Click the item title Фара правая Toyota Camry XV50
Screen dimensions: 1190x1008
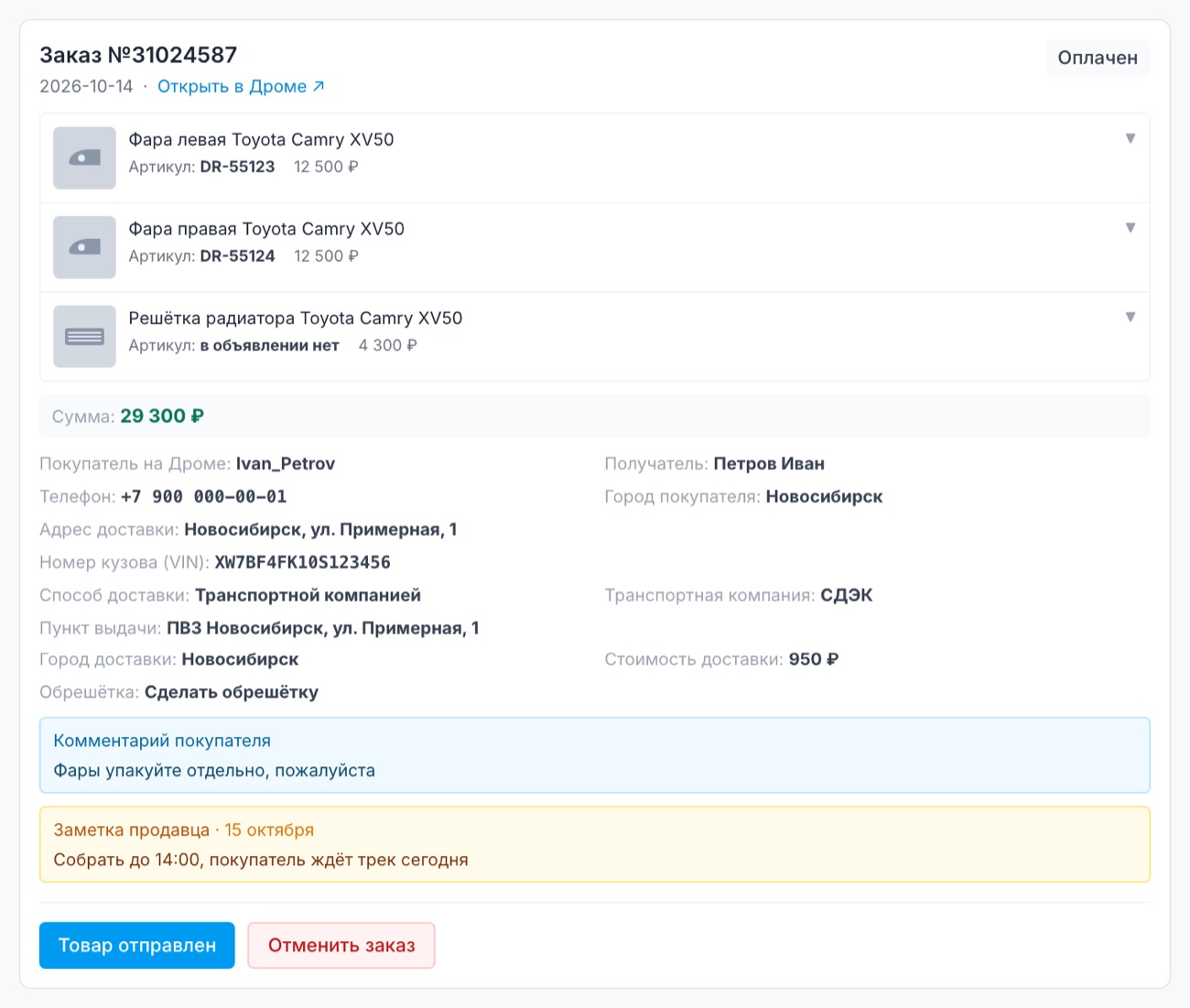pyautogui.click(x=266, y=229)
